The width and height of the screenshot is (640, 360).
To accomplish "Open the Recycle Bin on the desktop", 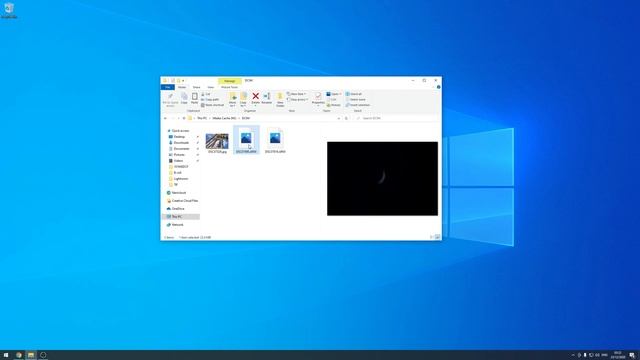I will [9, 11].
